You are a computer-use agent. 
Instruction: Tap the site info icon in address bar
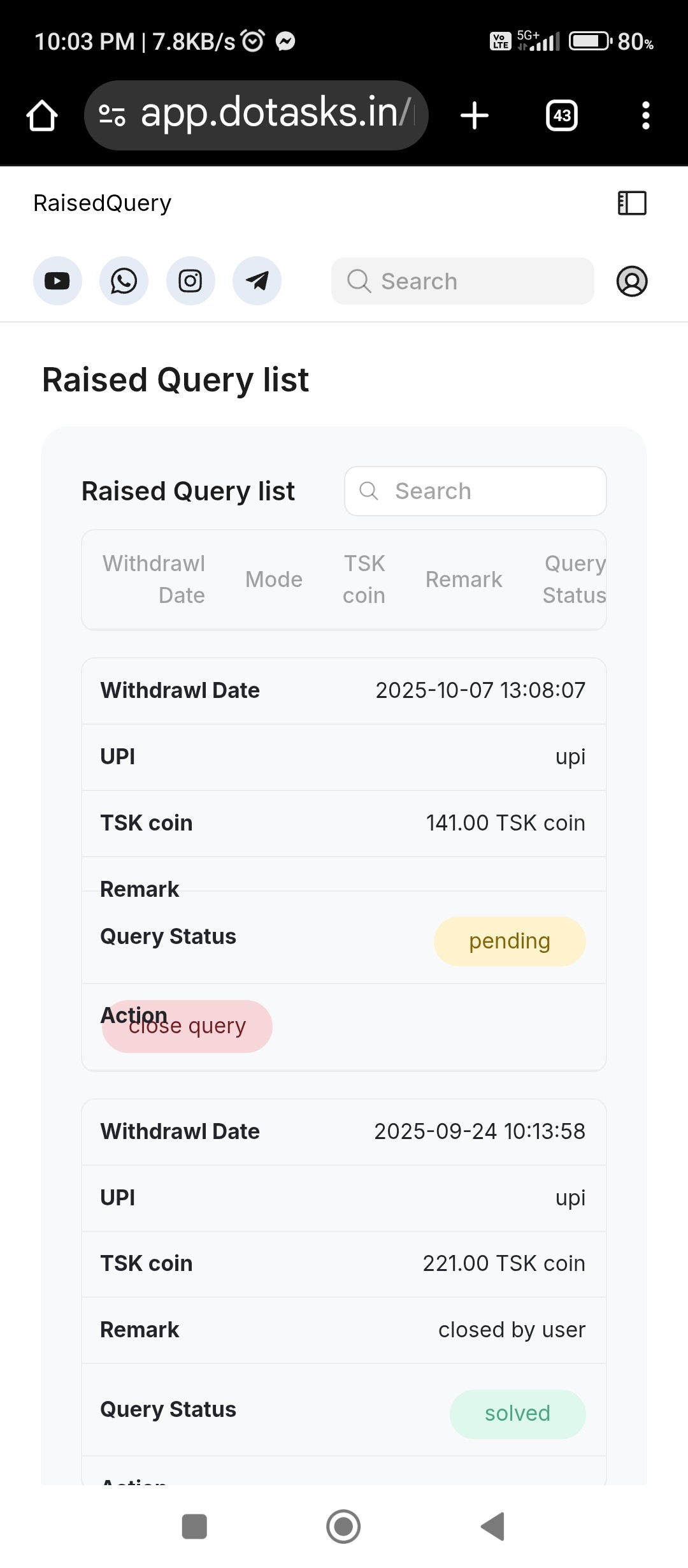(x=112, y=115)
